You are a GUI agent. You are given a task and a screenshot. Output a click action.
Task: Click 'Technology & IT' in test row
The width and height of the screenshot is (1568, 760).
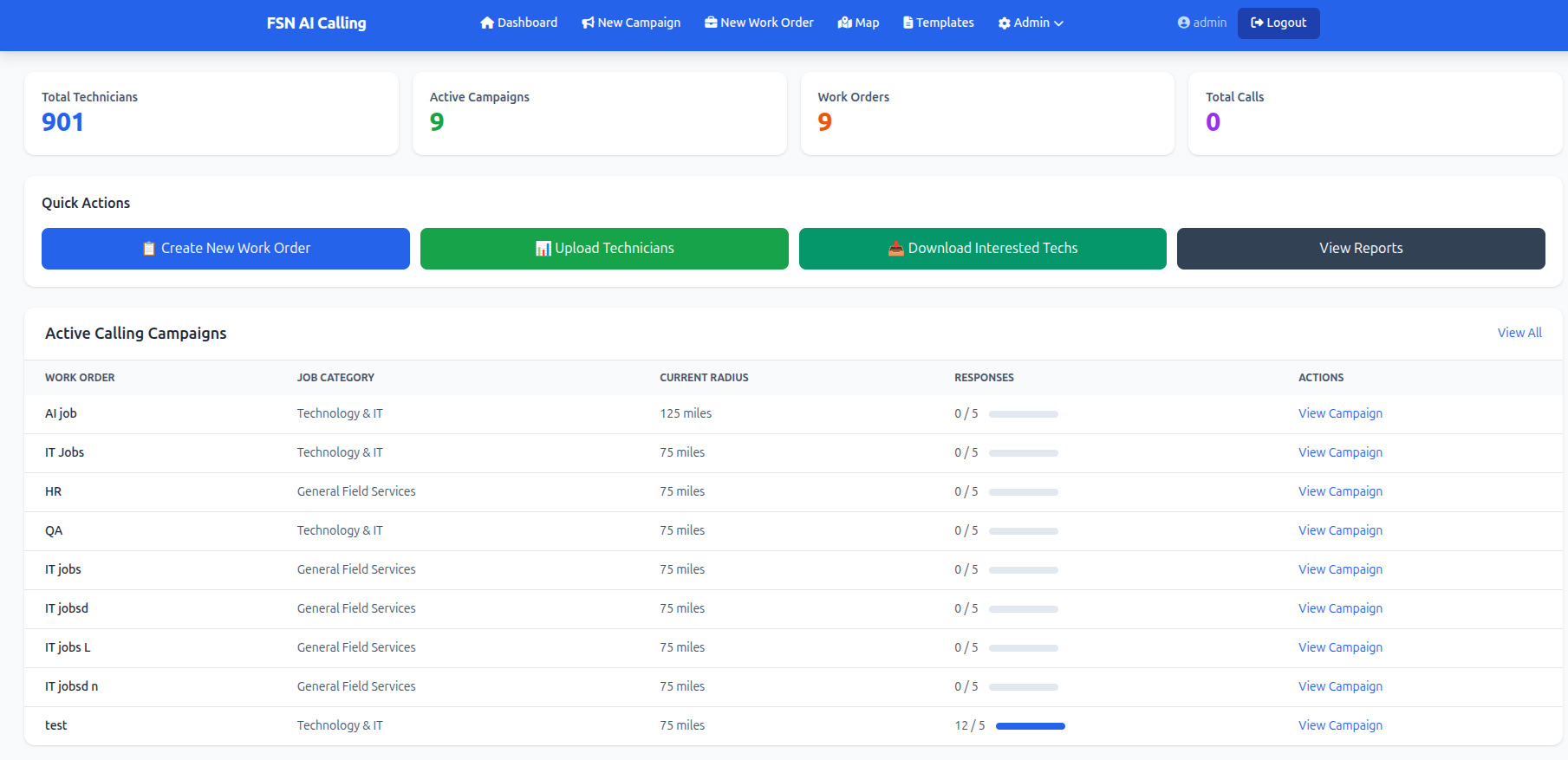[x=340, y=725]
